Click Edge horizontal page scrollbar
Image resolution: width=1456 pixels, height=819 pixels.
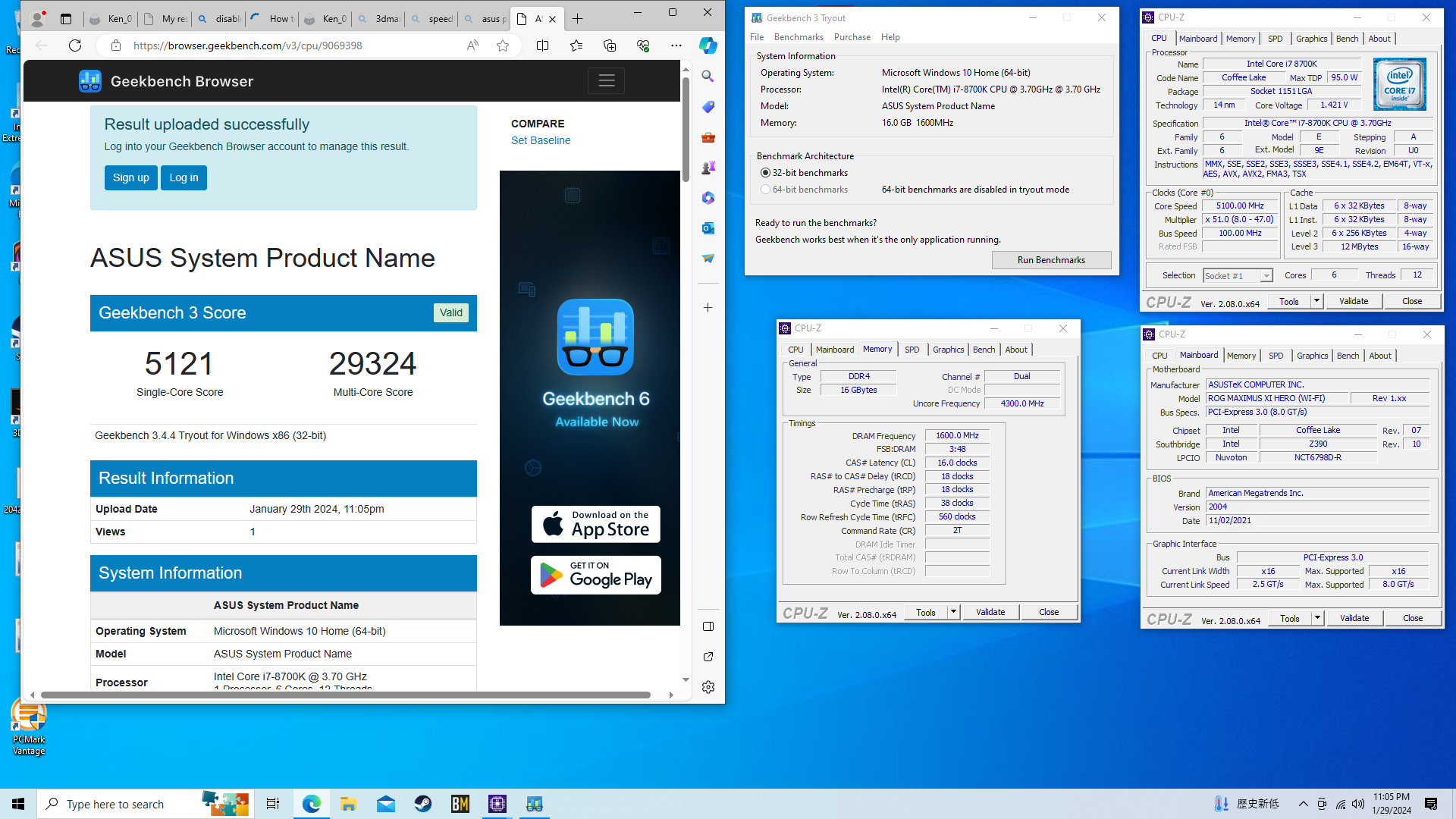point(346,695)
